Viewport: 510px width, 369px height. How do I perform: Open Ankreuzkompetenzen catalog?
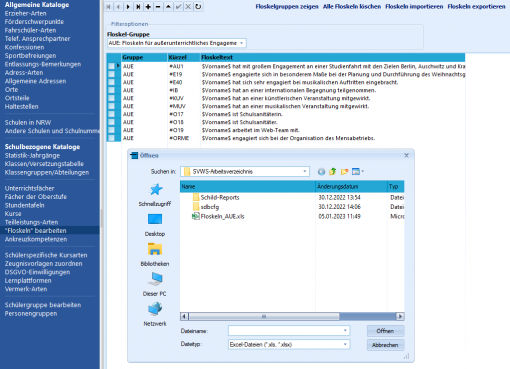click(x=36, y=239)
